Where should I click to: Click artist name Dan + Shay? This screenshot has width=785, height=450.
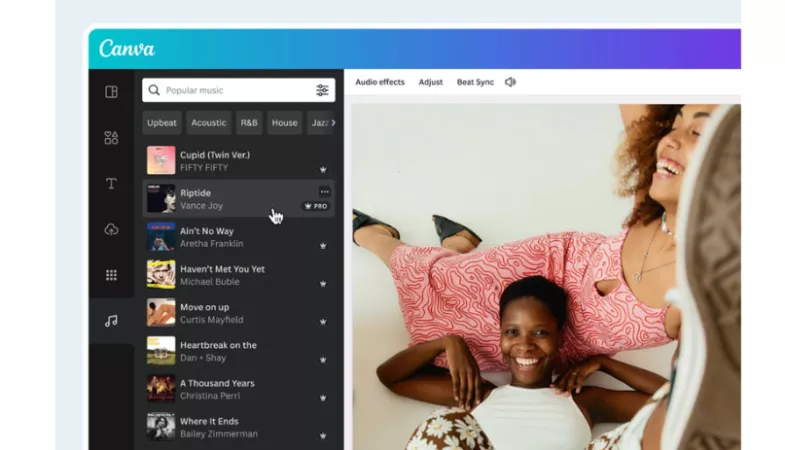click(x=203, y=358)
